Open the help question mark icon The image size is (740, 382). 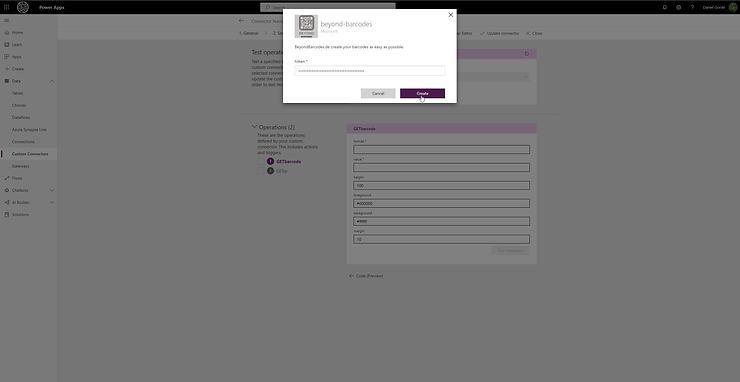(x=692, y=7)
